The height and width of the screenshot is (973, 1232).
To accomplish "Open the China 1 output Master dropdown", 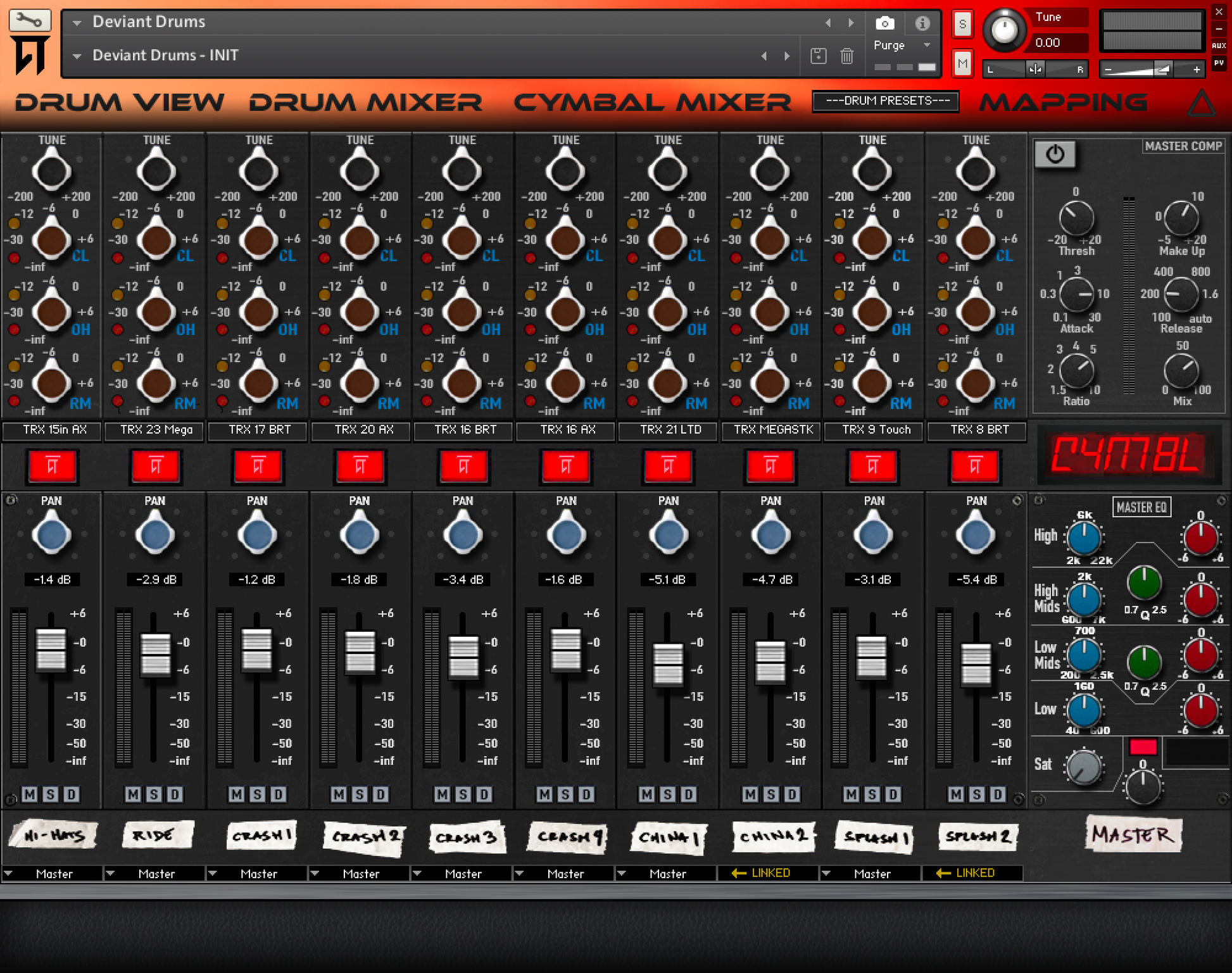I will click(x=667, y=874).
